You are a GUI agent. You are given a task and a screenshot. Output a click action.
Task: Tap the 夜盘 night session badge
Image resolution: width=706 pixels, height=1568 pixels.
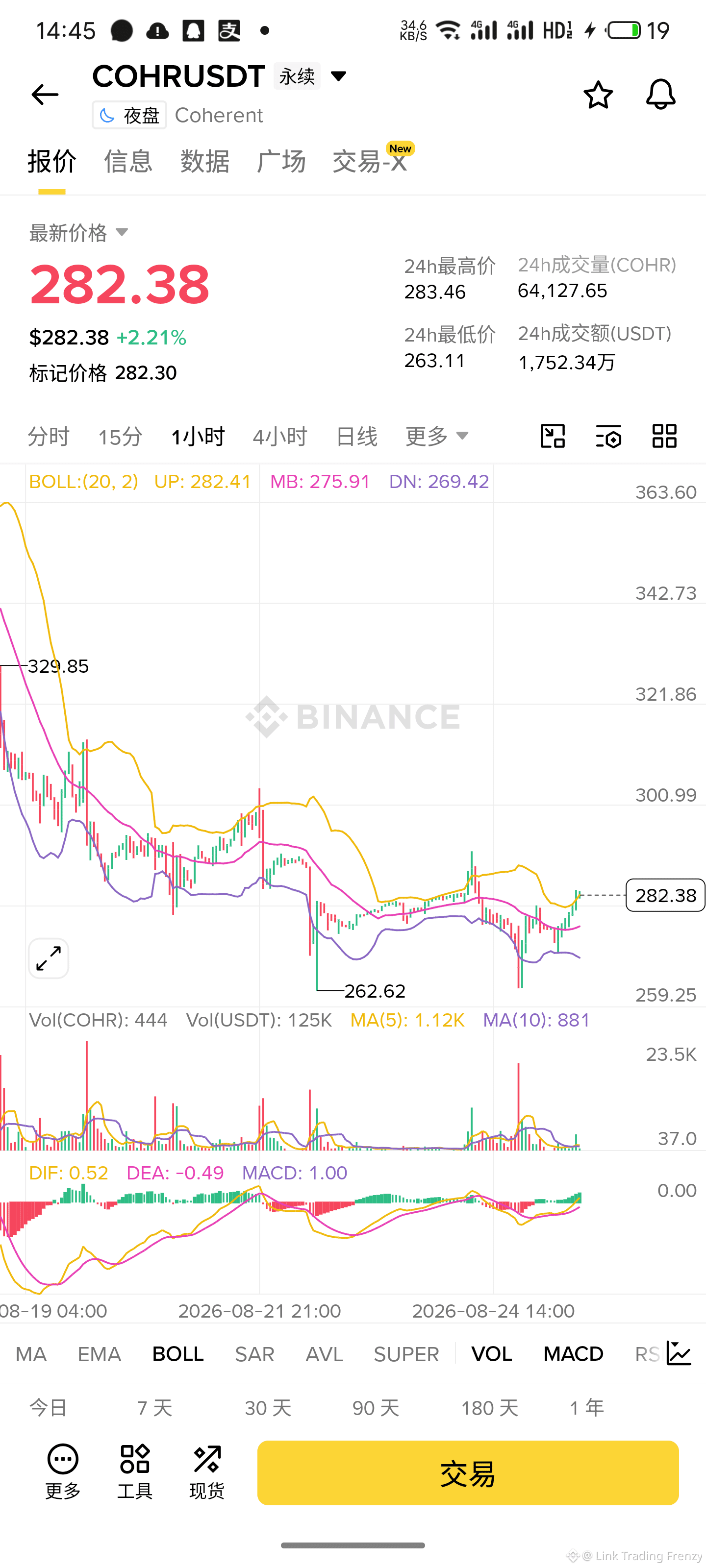coord(129,115)
